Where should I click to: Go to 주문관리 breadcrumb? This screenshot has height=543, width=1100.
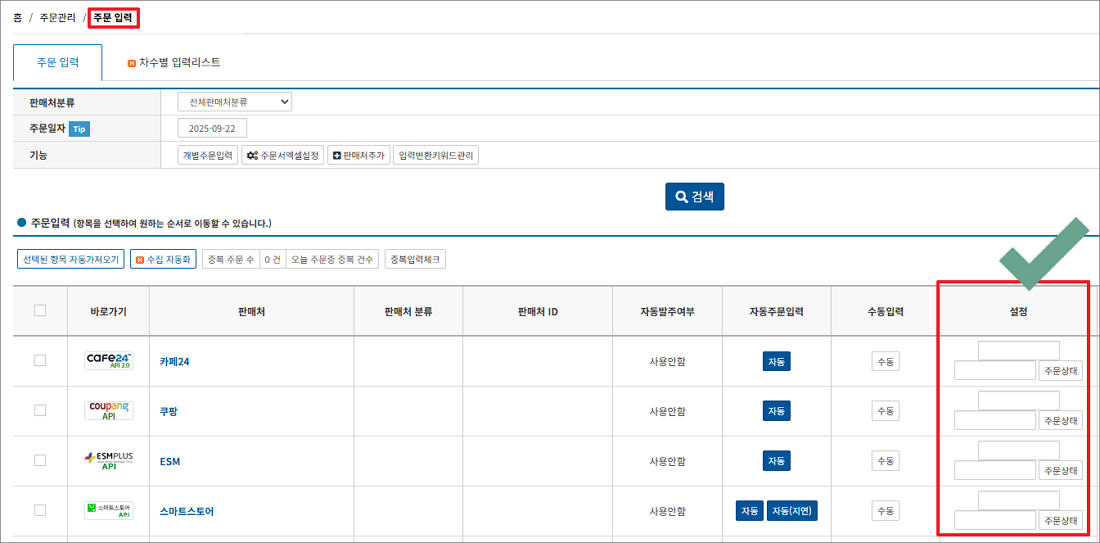(x=57, y=18)
